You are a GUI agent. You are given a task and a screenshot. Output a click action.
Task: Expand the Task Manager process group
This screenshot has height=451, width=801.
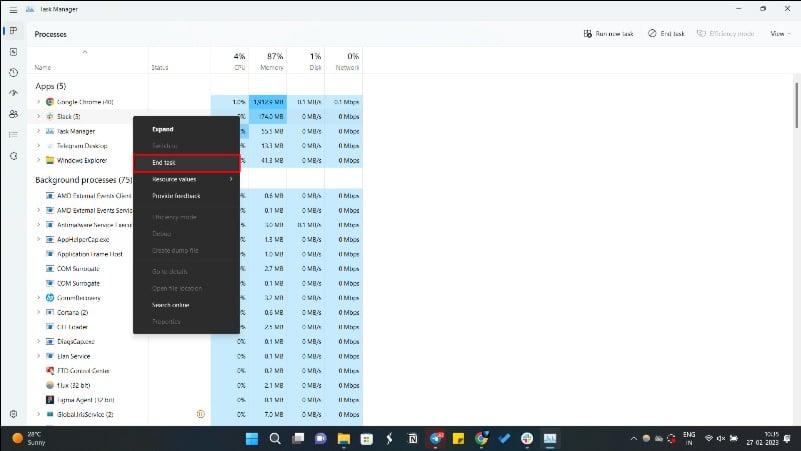[38, 131]
